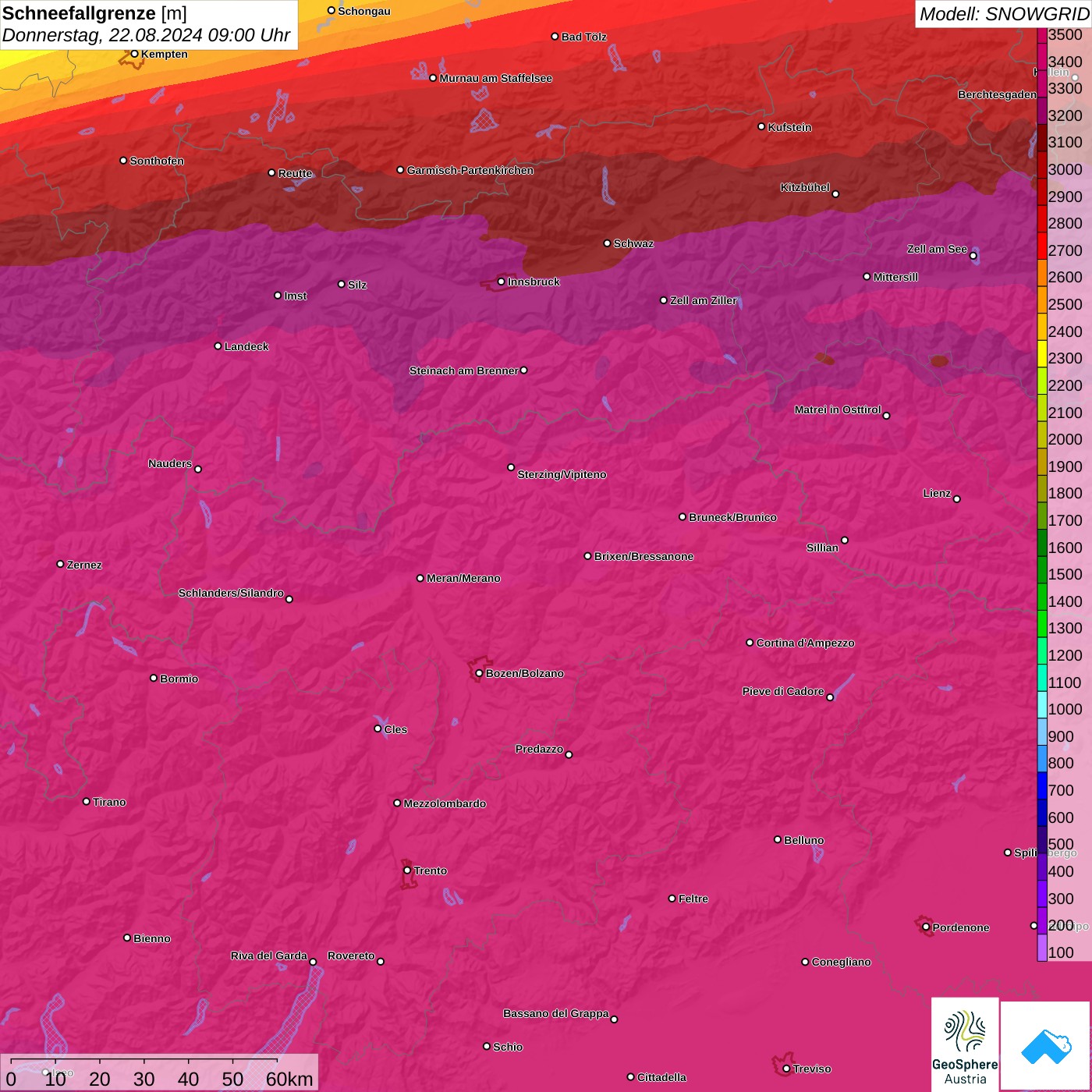Click the Schongau city marker dot

pos(331,11)
